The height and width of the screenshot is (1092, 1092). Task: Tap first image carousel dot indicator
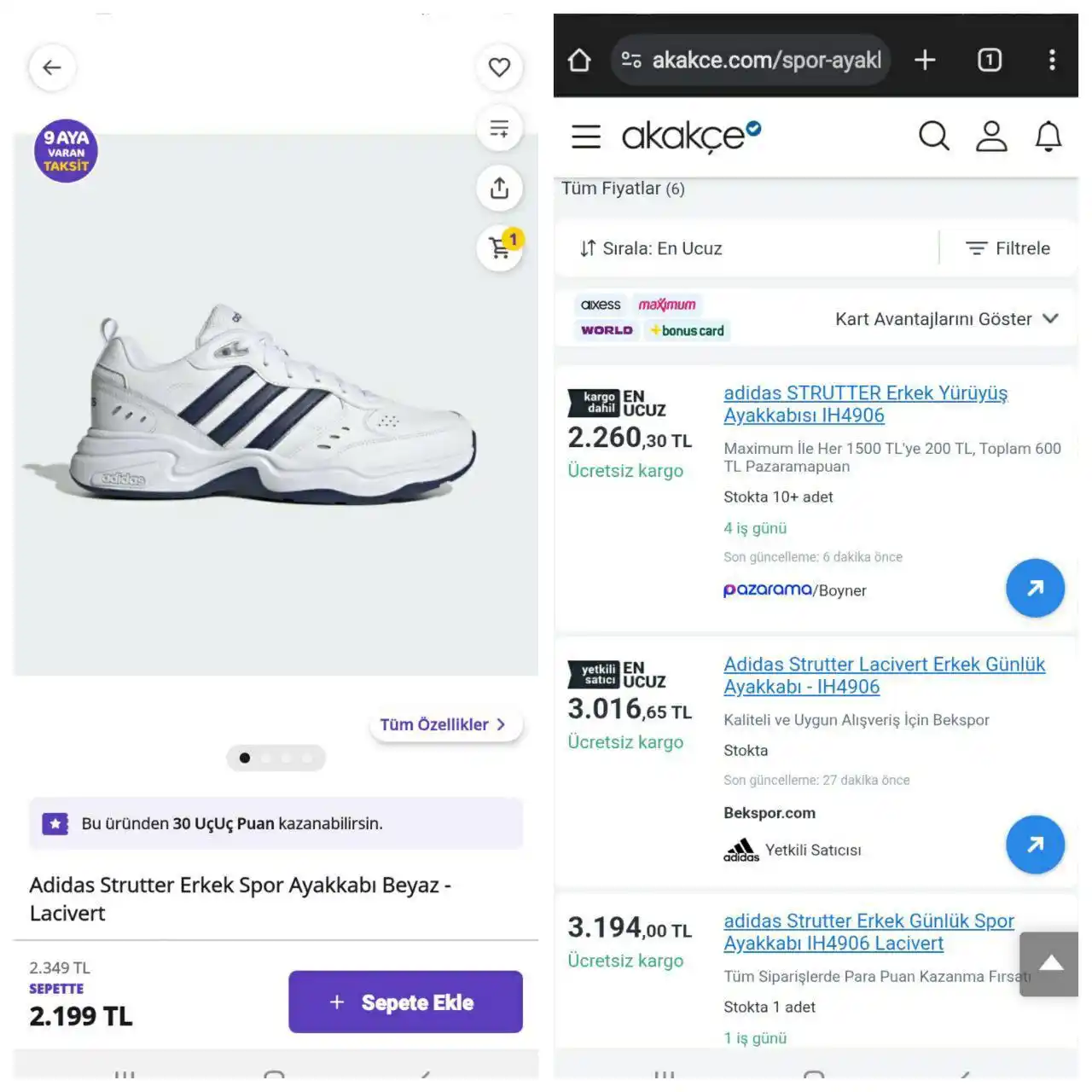pos(245,758)
